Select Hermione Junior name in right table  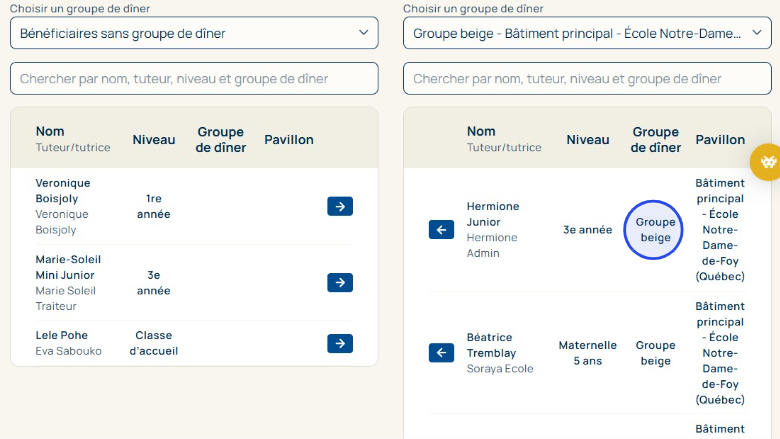point(493,214)
